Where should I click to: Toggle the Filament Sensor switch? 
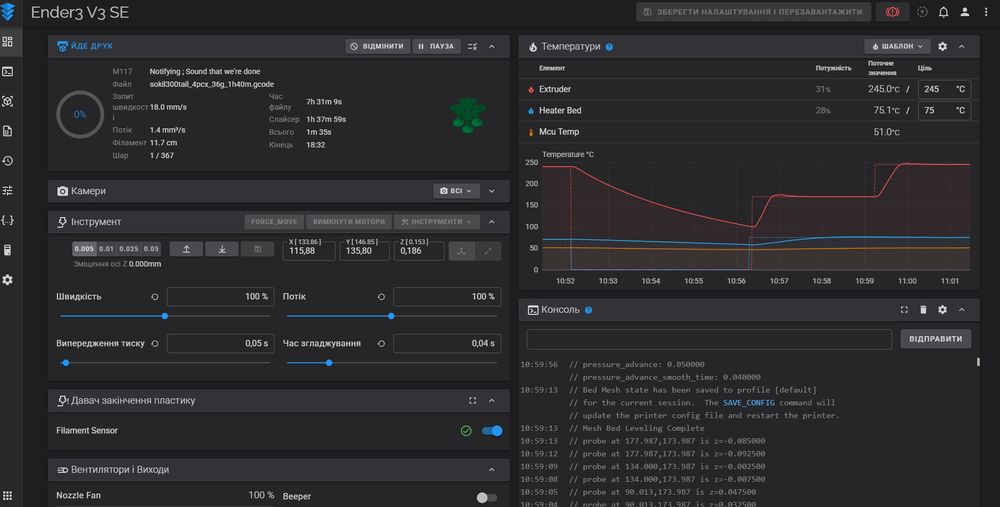491,431
